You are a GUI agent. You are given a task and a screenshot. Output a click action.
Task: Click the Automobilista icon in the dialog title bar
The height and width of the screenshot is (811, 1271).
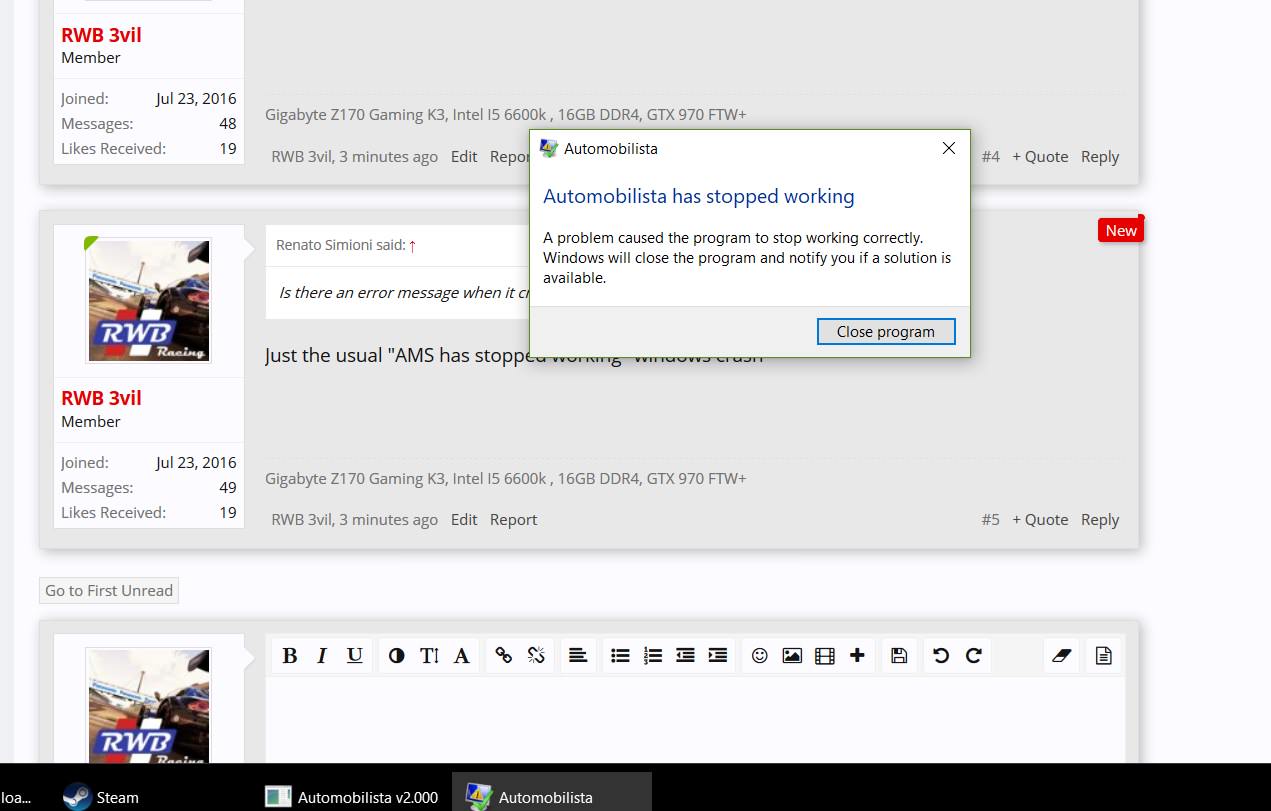click(548, 148)
